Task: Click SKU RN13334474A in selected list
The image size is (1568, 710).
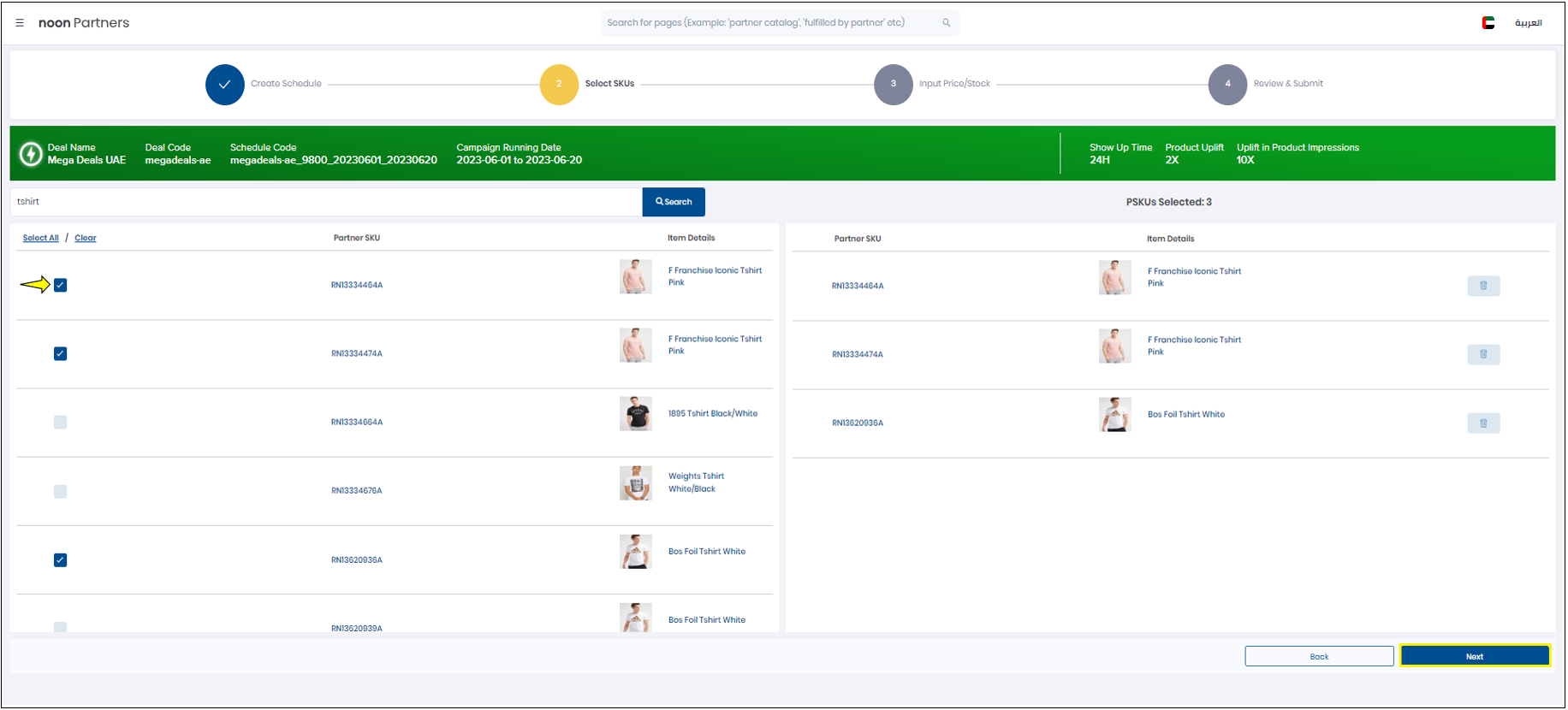Action: click(x=858, y=355)
